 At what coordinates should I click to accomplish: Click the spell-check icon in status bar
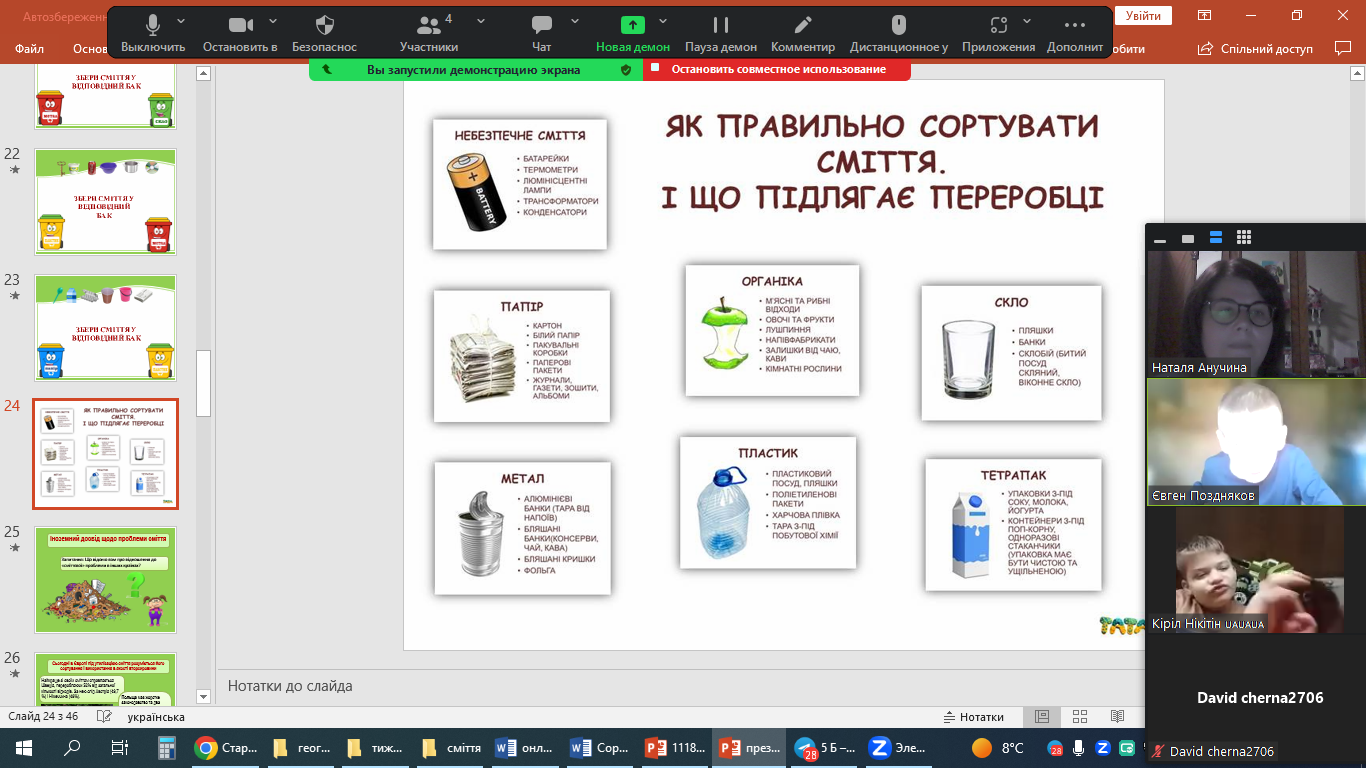103,717
